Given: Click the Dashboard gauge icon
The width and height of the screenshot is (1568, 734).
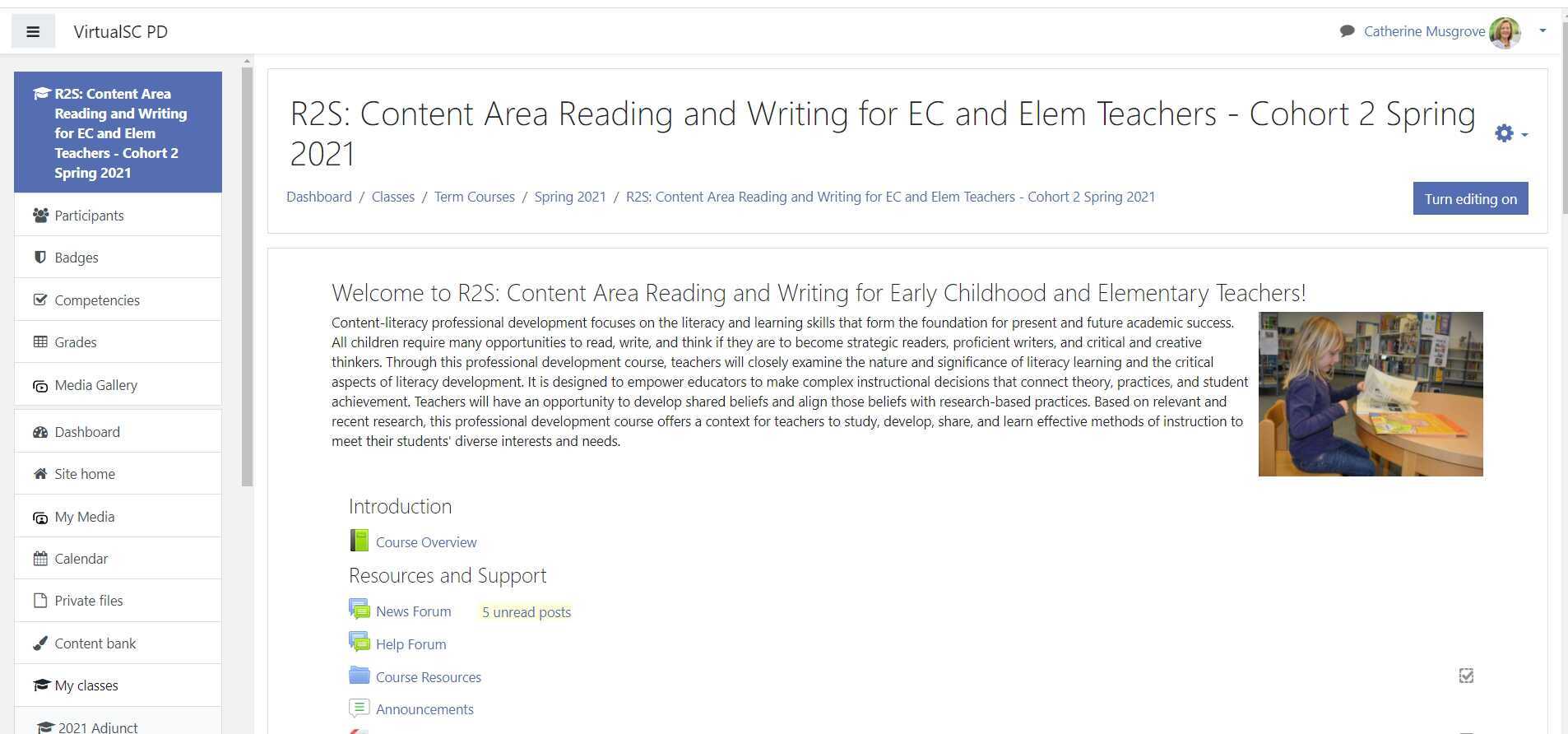Looking at the screenshot, I should pos(39,432).
